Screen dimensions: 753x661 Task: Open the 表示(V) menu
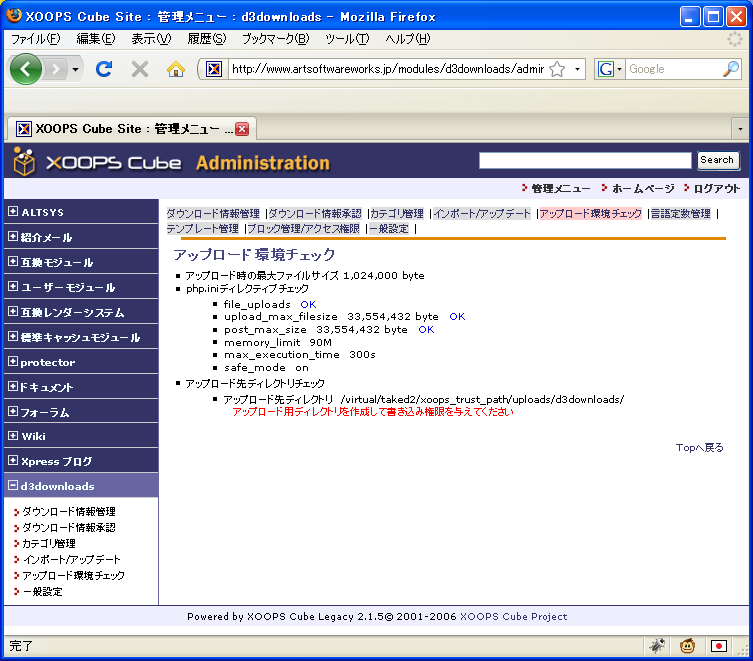pos(151,39)
